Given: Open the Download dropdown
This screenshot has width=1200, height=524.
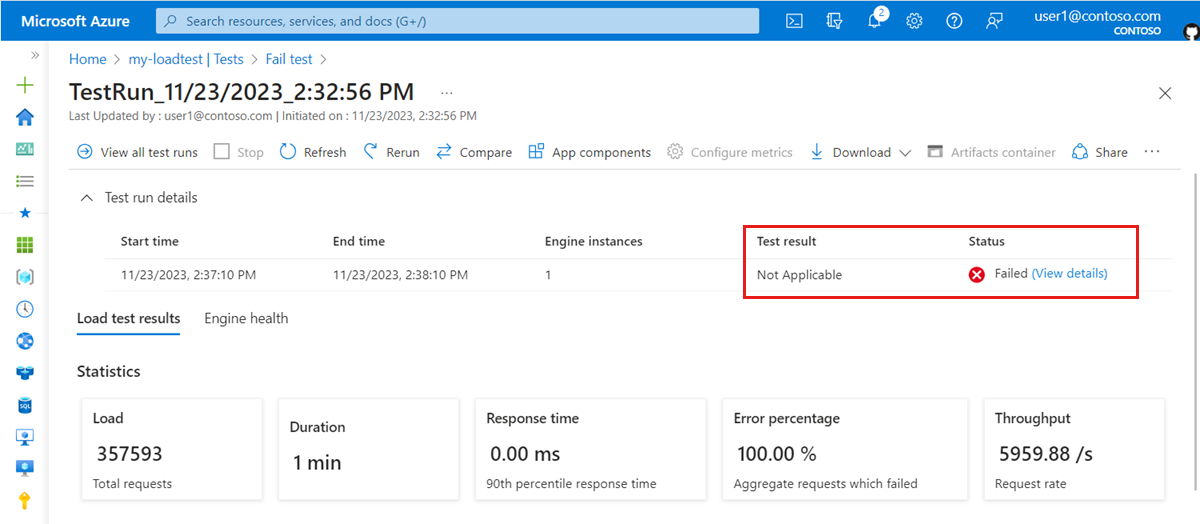Looking at the screenshot, I should [x=860, y=152].
